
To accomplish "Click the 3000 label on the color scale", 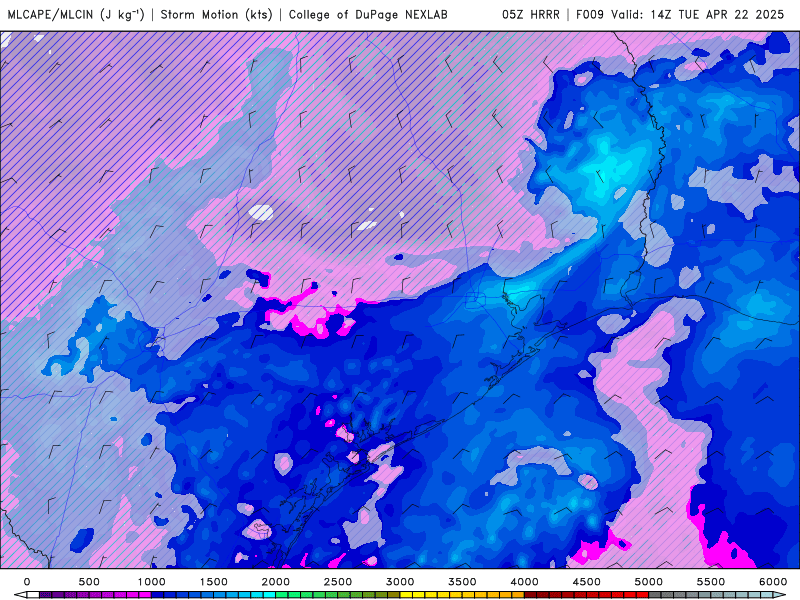I will pyautogui.click(x=400, y=582).
